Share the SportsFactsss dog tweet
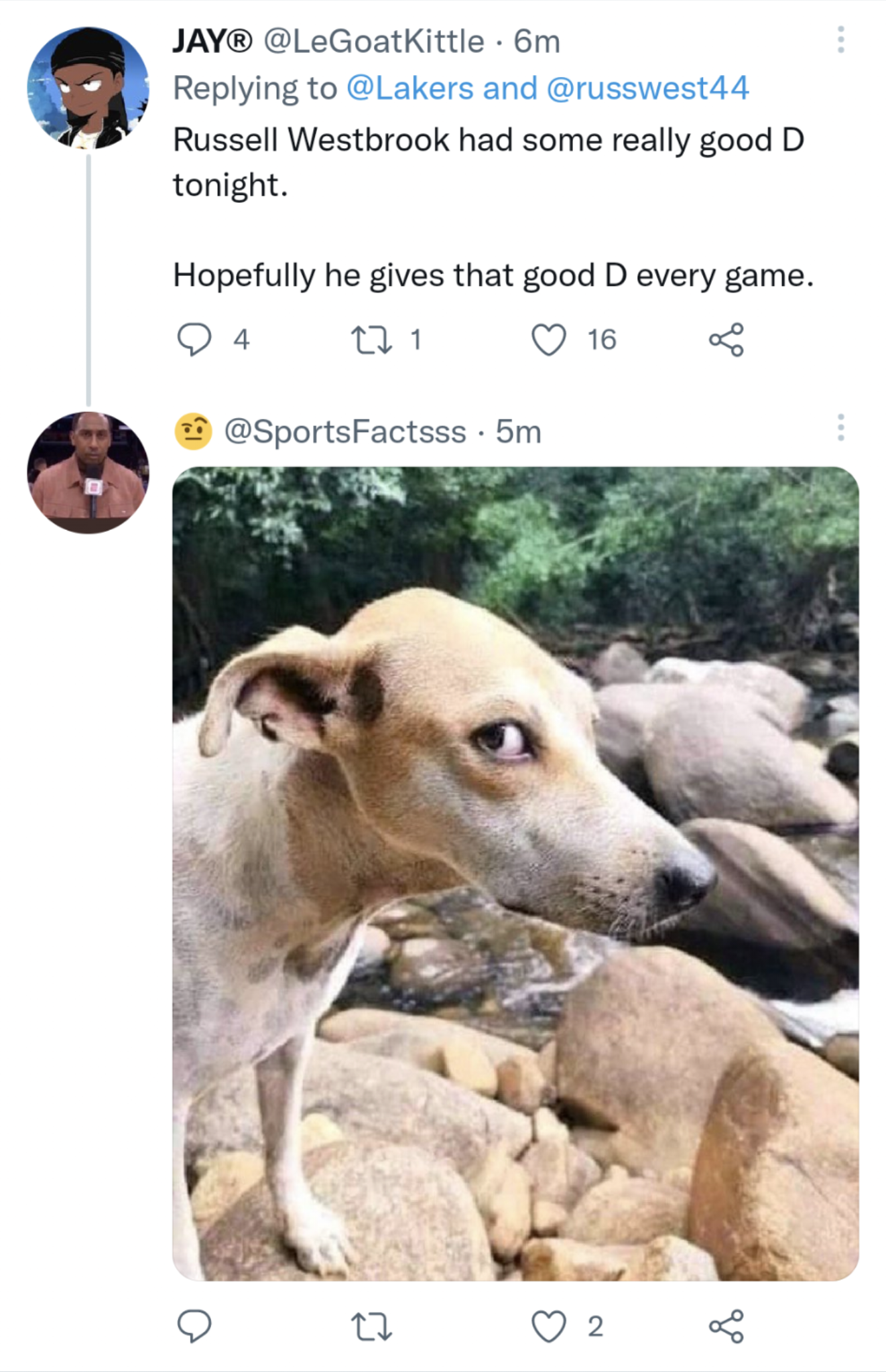Image resolution: width=886 pixels, height=1372 pixels. coord(726,1326)
